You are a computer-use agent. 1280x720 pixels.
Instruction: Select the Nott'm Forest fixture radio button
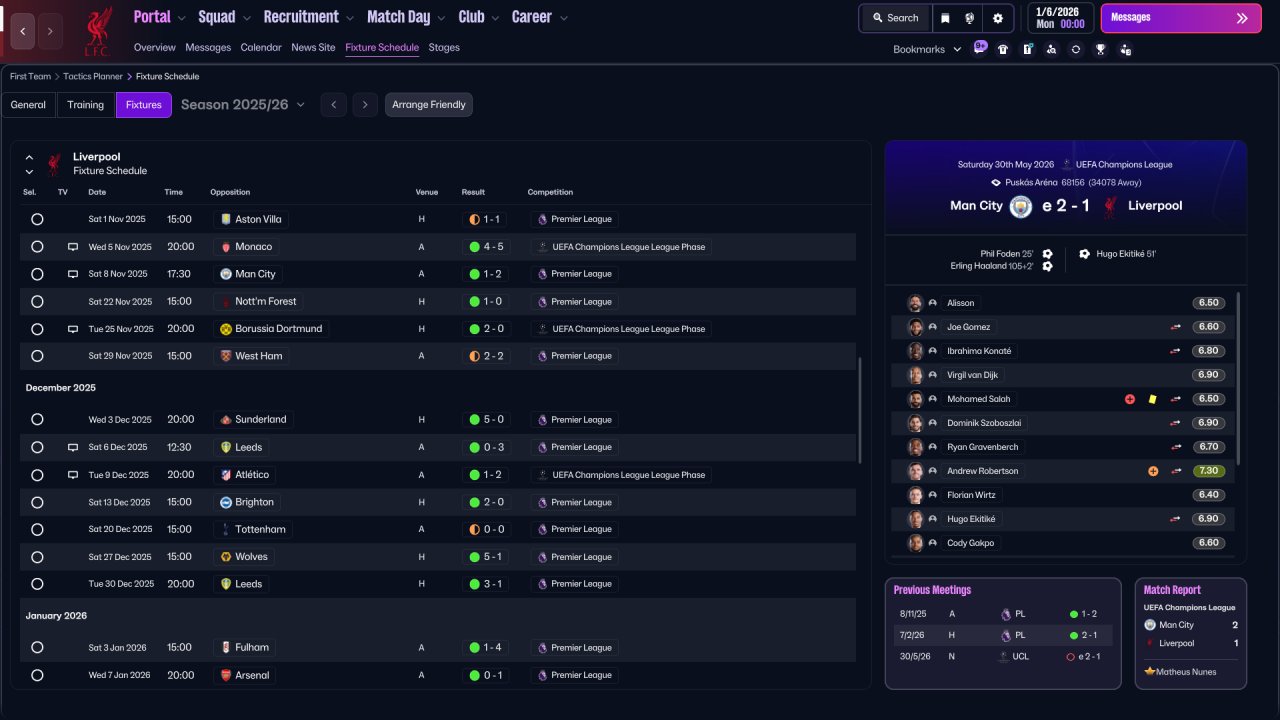37,301
